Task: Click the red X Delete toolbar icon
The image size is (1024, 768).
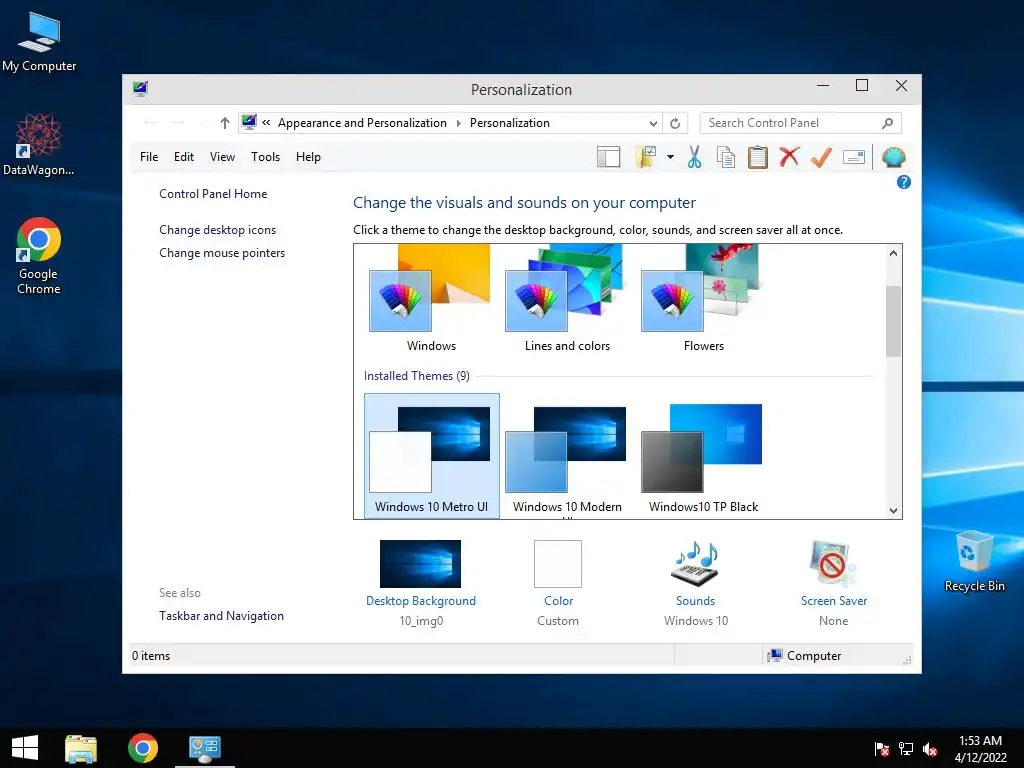Action: click(789, 157)
